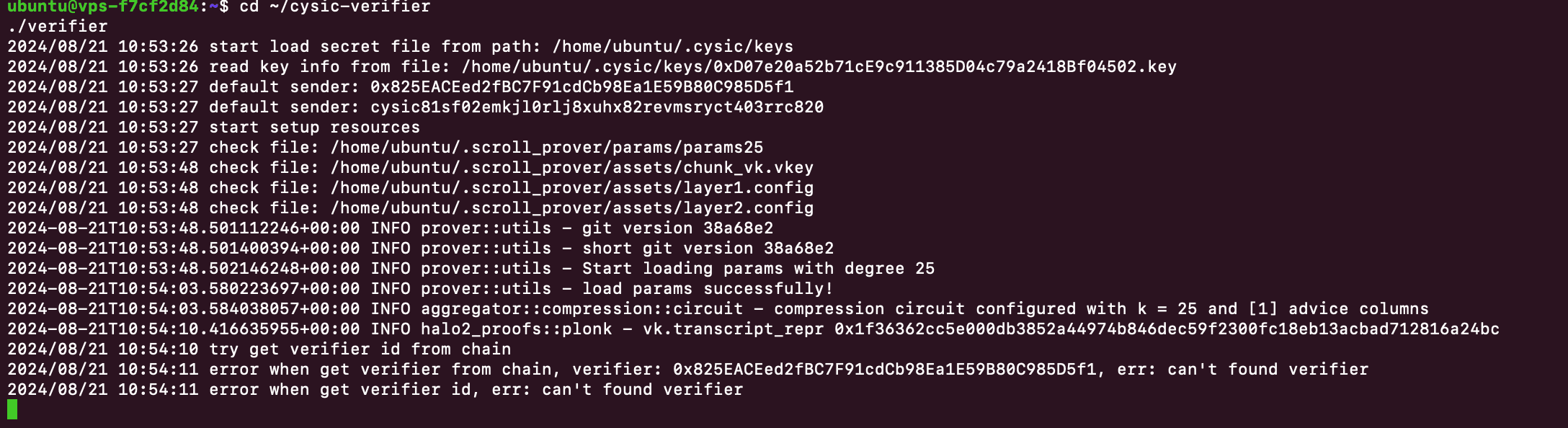1568x428 pixels.
Task: Click the layer1.config file path
Action: (571, 188)
